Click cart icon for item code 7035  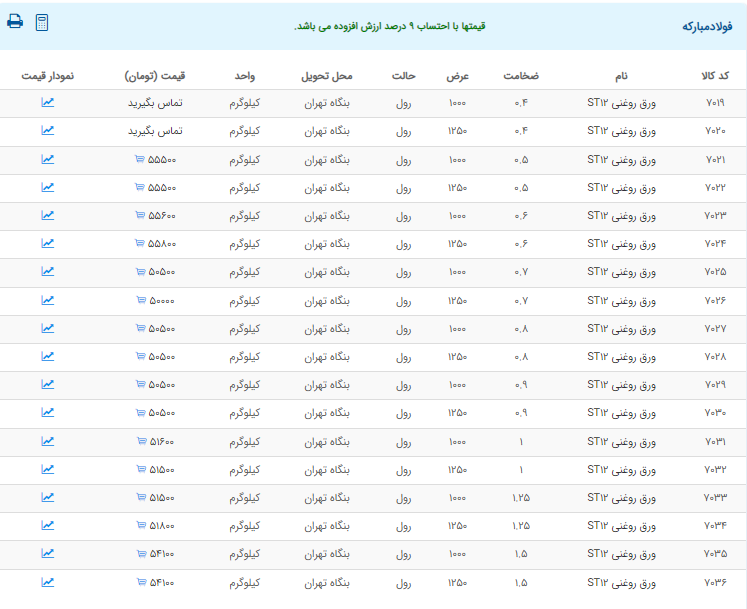pyautogui.click(x=139, y=554)
